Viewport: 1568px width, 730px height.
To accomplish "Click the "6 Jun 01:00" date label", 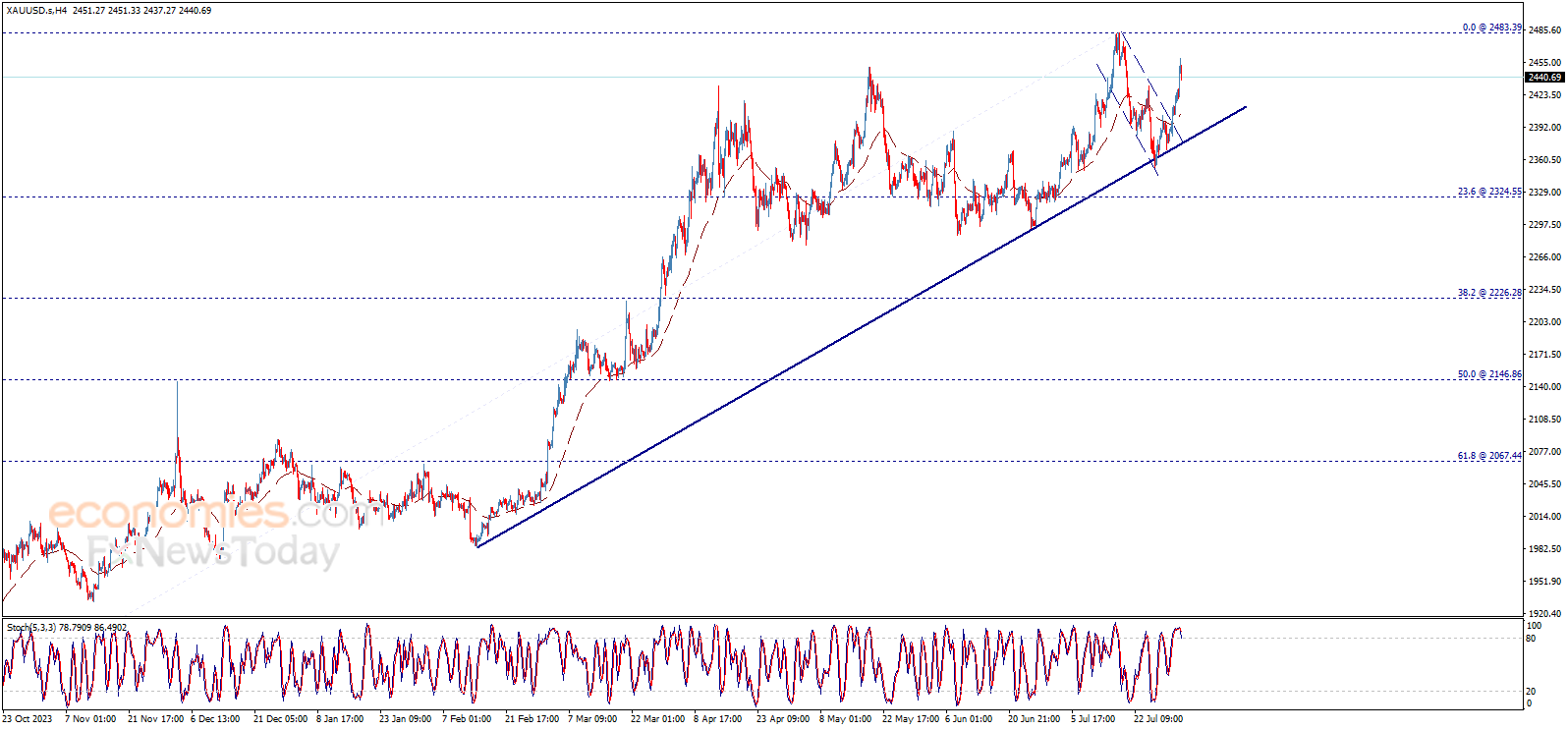I will pos(969,719).
